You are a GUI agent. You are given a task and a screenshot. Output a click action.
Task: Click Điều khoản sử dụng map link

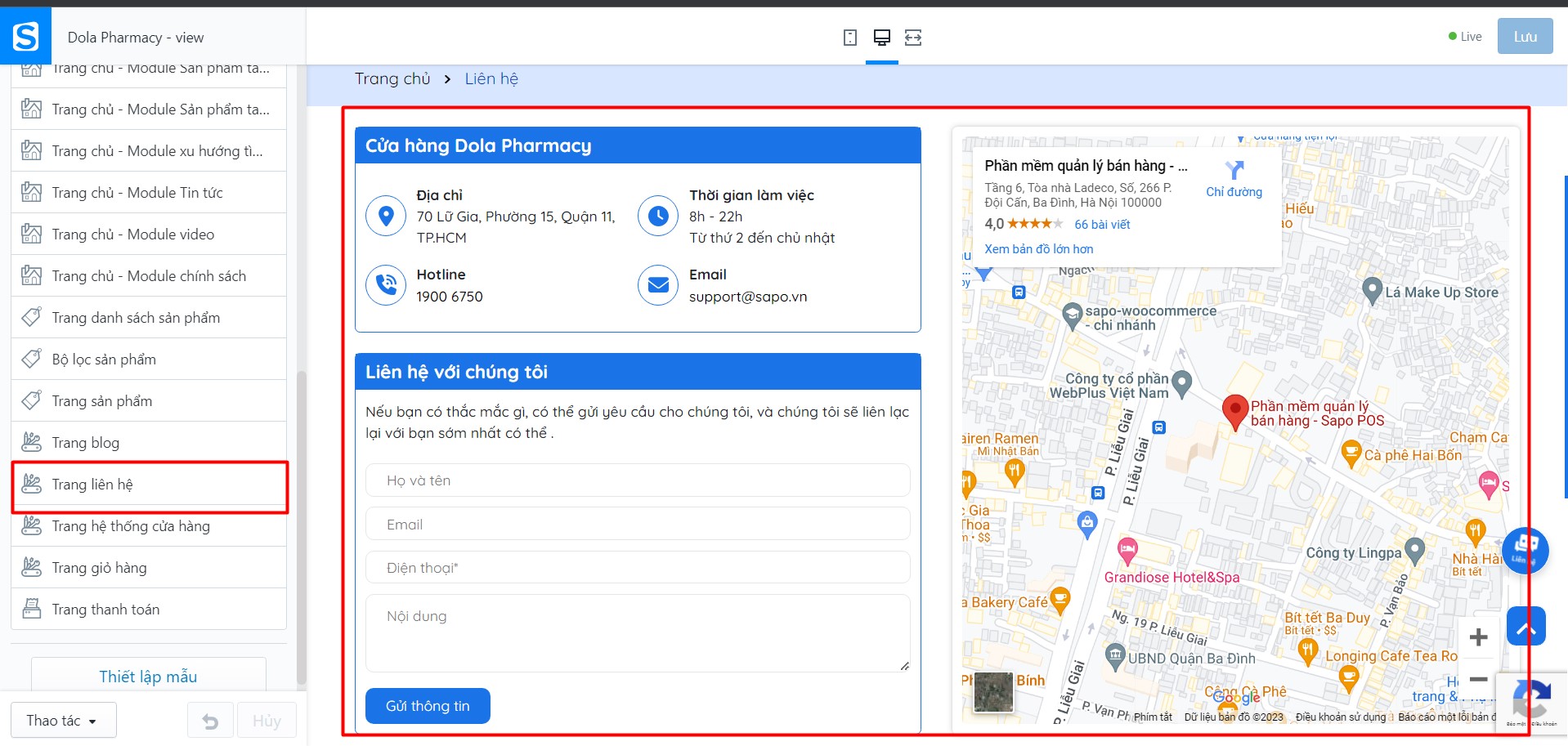[x=1341, y=717]
